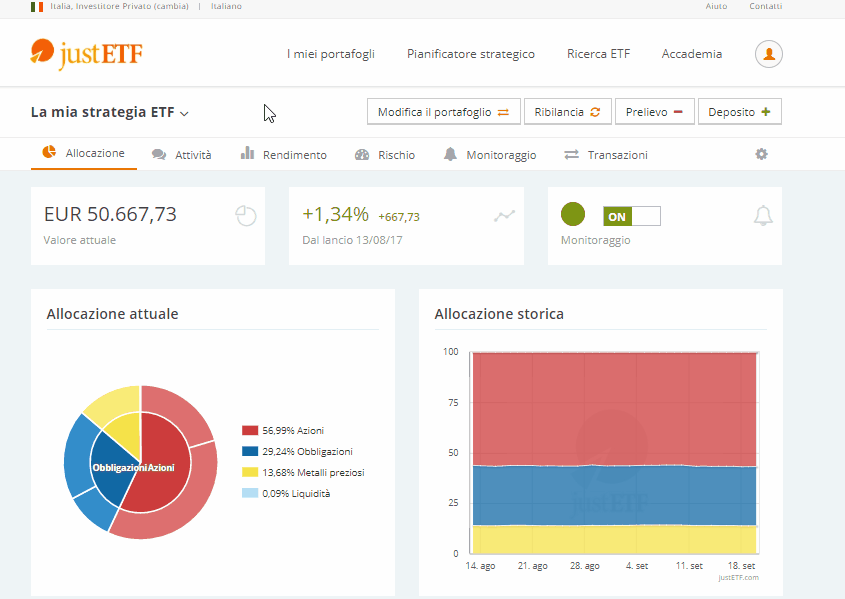Select the Transazioni tab
Viewport: 845px width, 599px height.
(x=606, y=155)
